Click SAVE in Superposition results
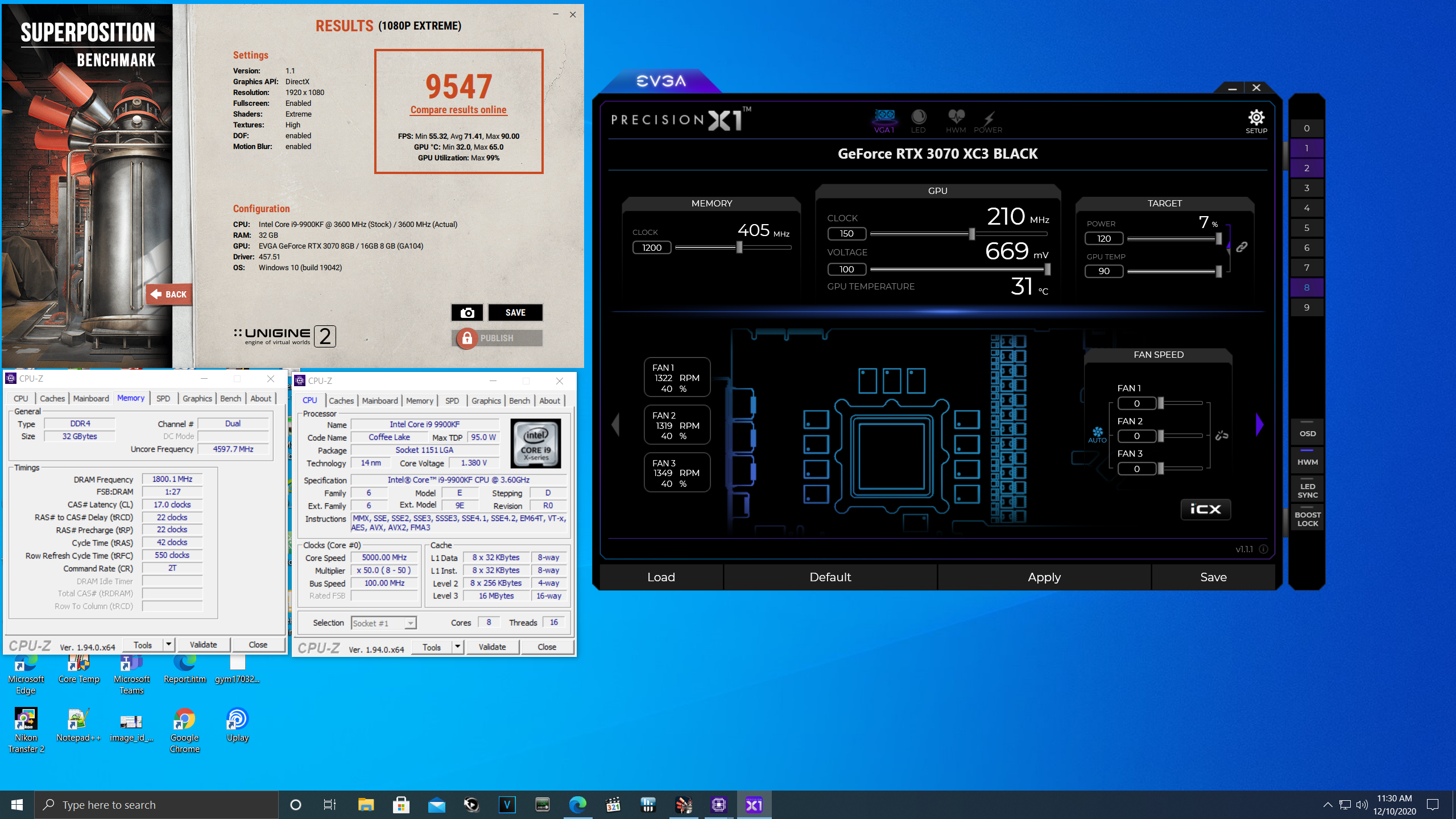1456x819 pixels. point(515,312)
